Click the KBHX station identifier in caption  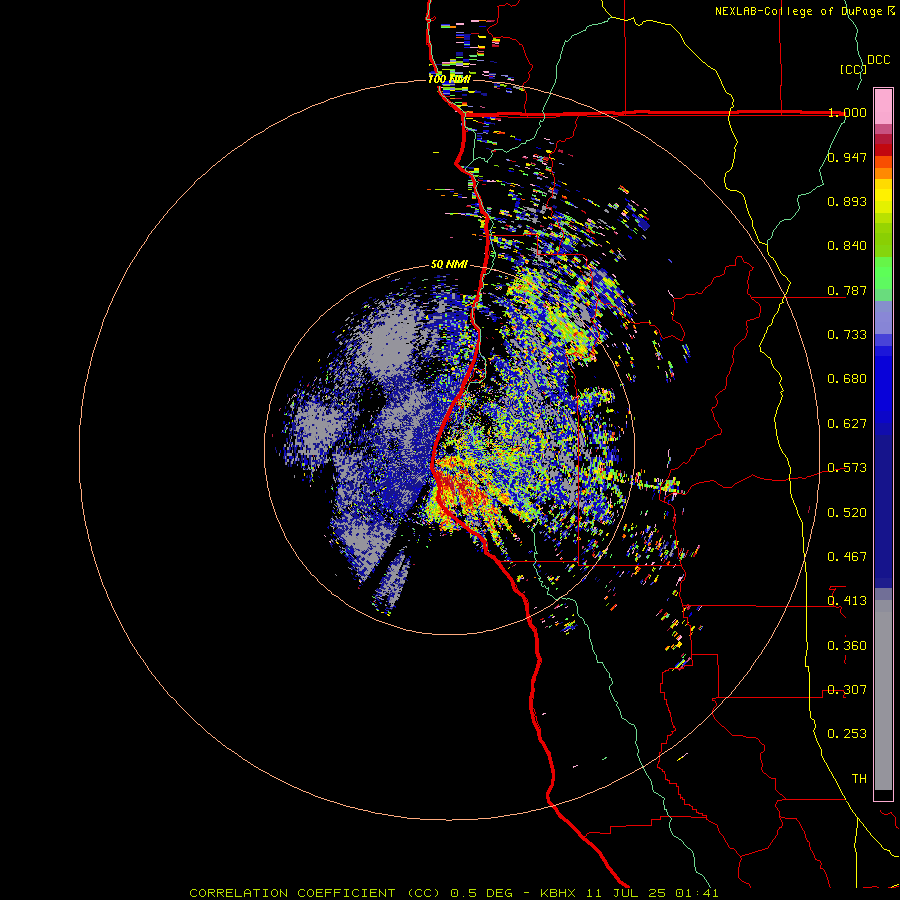coord(560,893)
